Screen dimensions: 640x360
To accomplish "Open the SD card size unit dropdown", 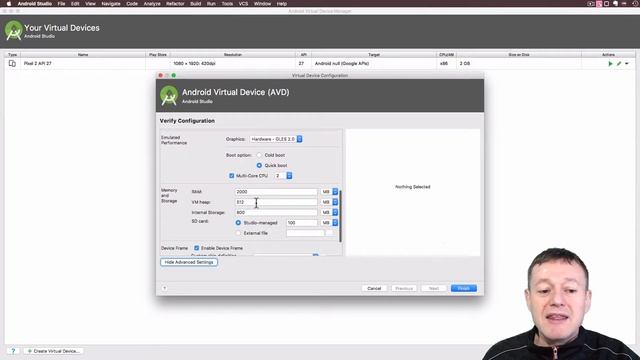I will coord(330,223).
